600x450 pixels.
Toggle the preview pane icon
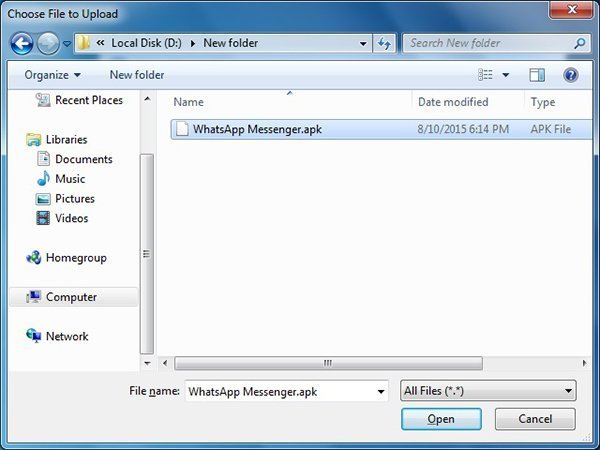pyautogui.click(x=537, y=75)
